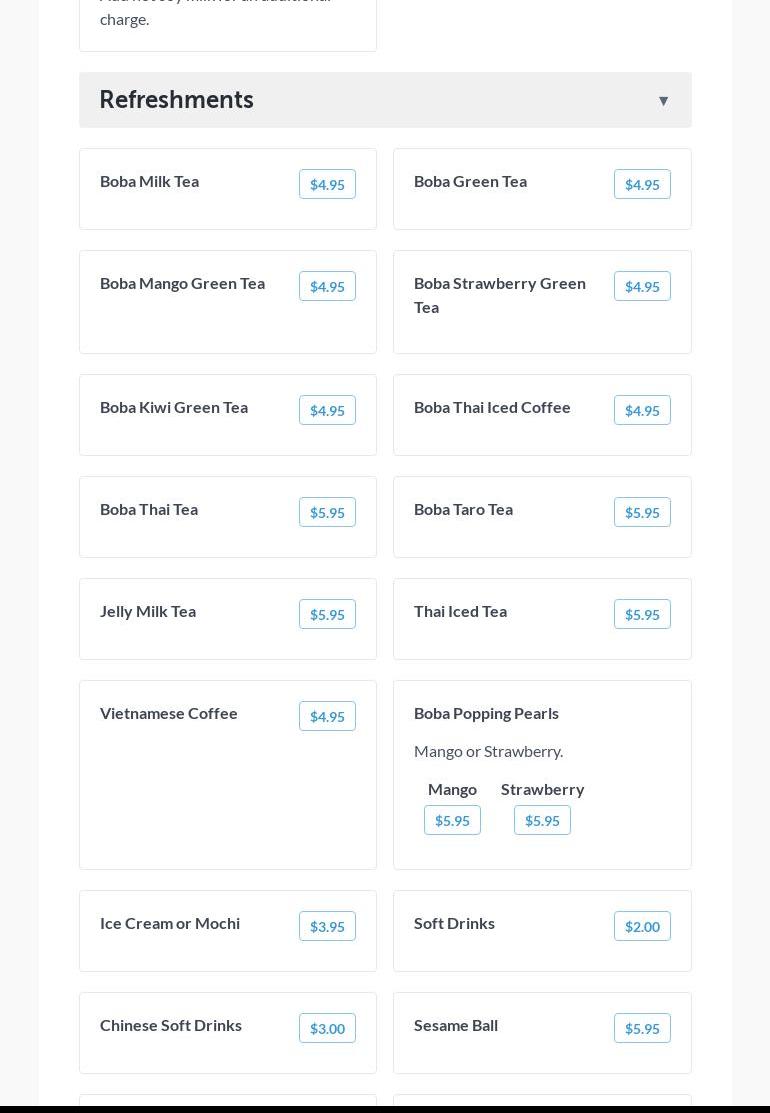The image size is (770, 1113).
Task: Click the Boba Taro Tea price button
Action: tap(642, 513)
